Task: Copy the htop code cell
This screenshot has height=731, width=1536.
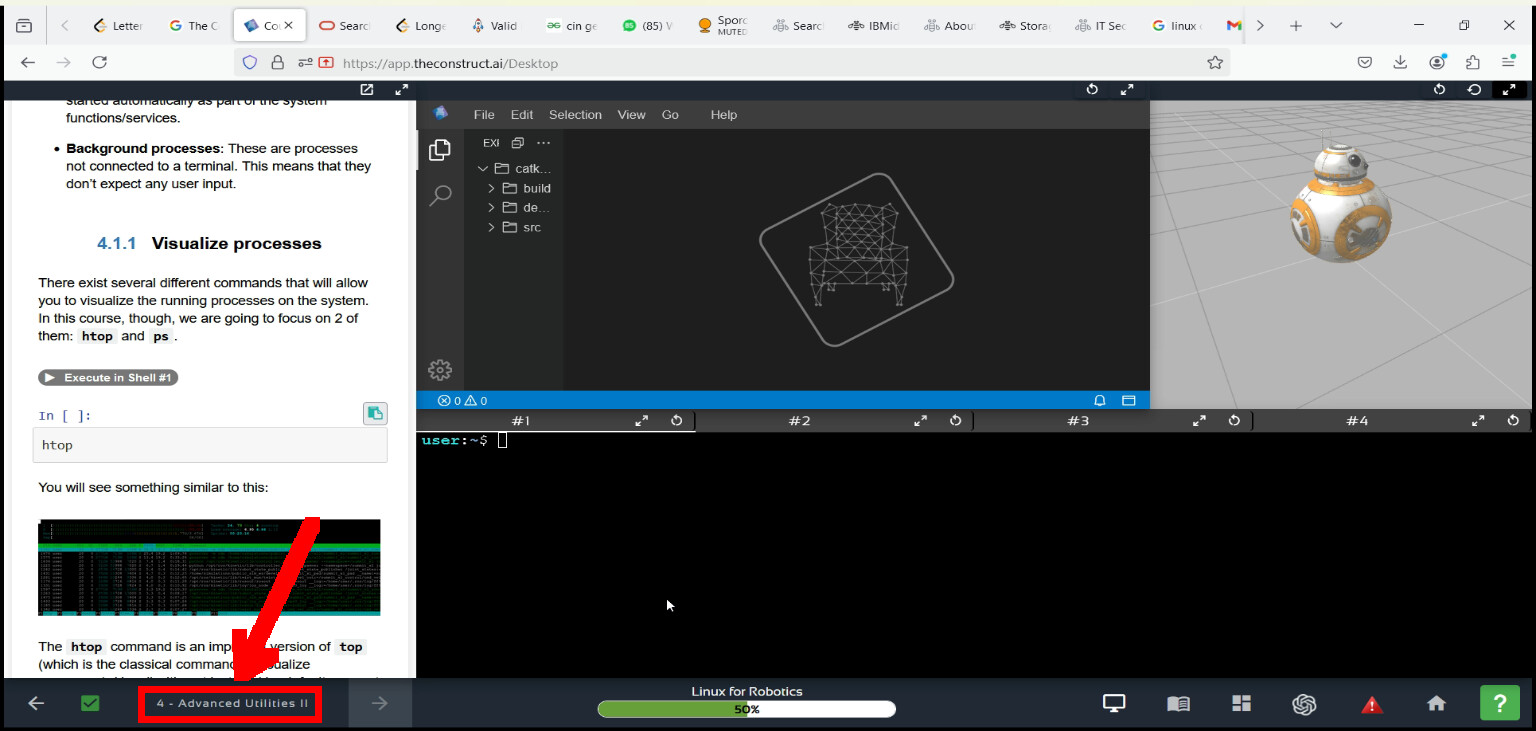Action: coord(374,413)
